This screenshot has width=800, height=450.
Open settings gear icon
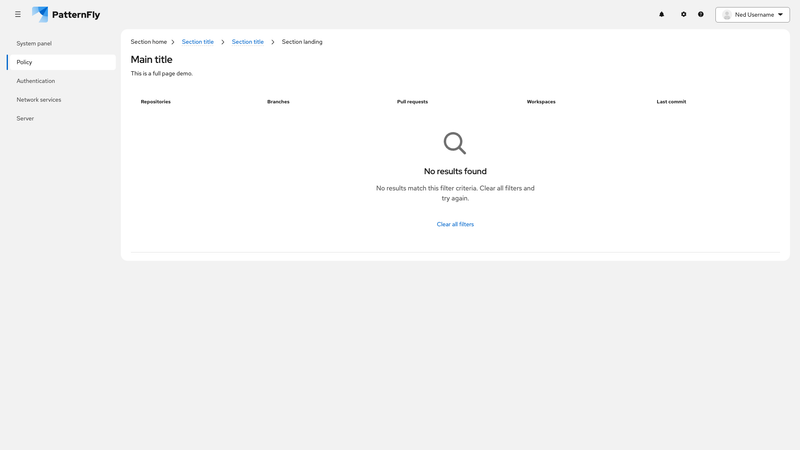pos(684,14)
